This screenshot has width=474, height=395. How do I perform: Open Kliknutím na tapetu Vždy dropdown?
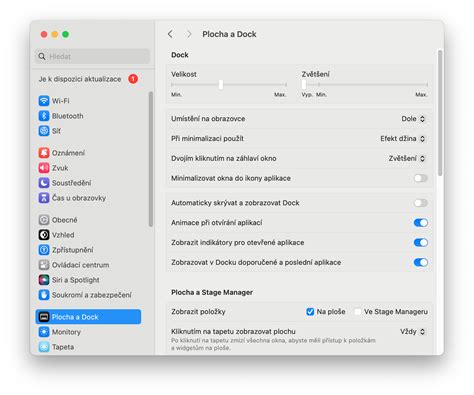tap(413, 331)
